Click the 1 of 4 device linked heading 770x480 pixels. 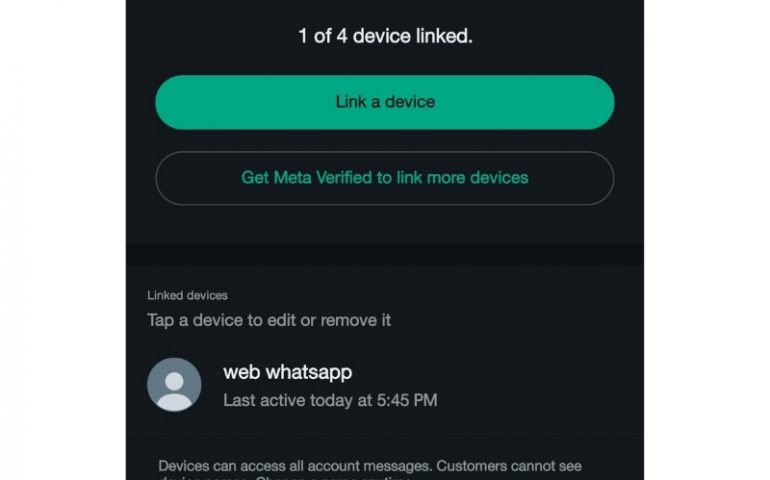385,36
